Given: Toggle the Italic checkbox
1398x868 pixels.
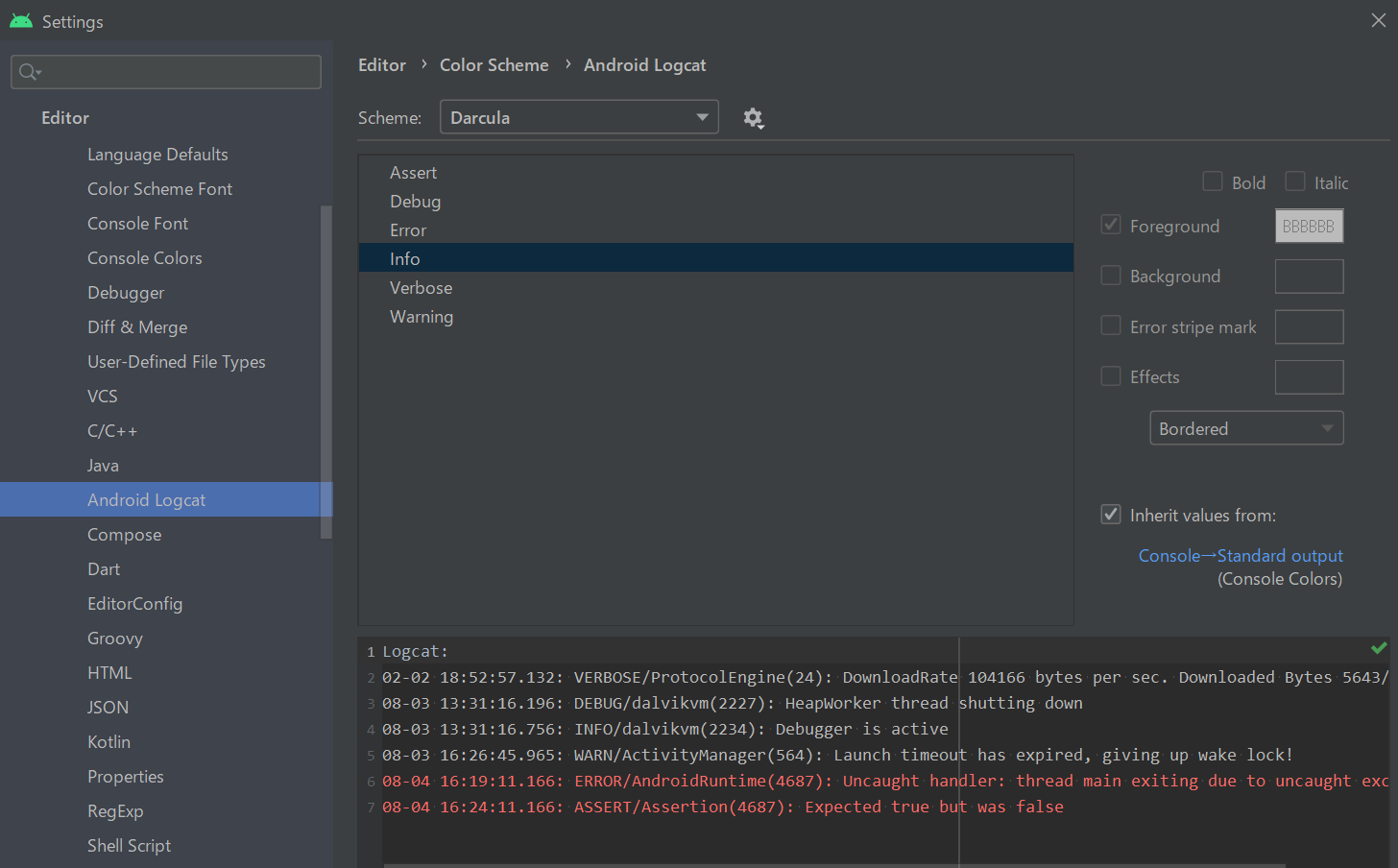Looking at the screenshot, I should (1295, 181).
